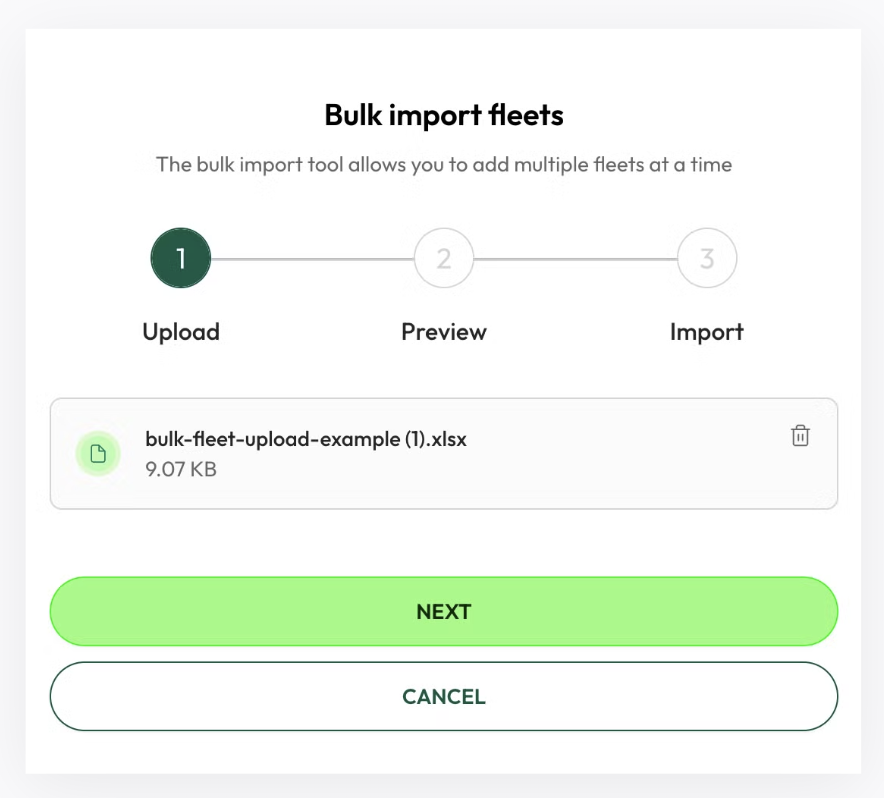Click blank area between file card and NEXT
The image size is (884, 798).
(x=444, y=543)
